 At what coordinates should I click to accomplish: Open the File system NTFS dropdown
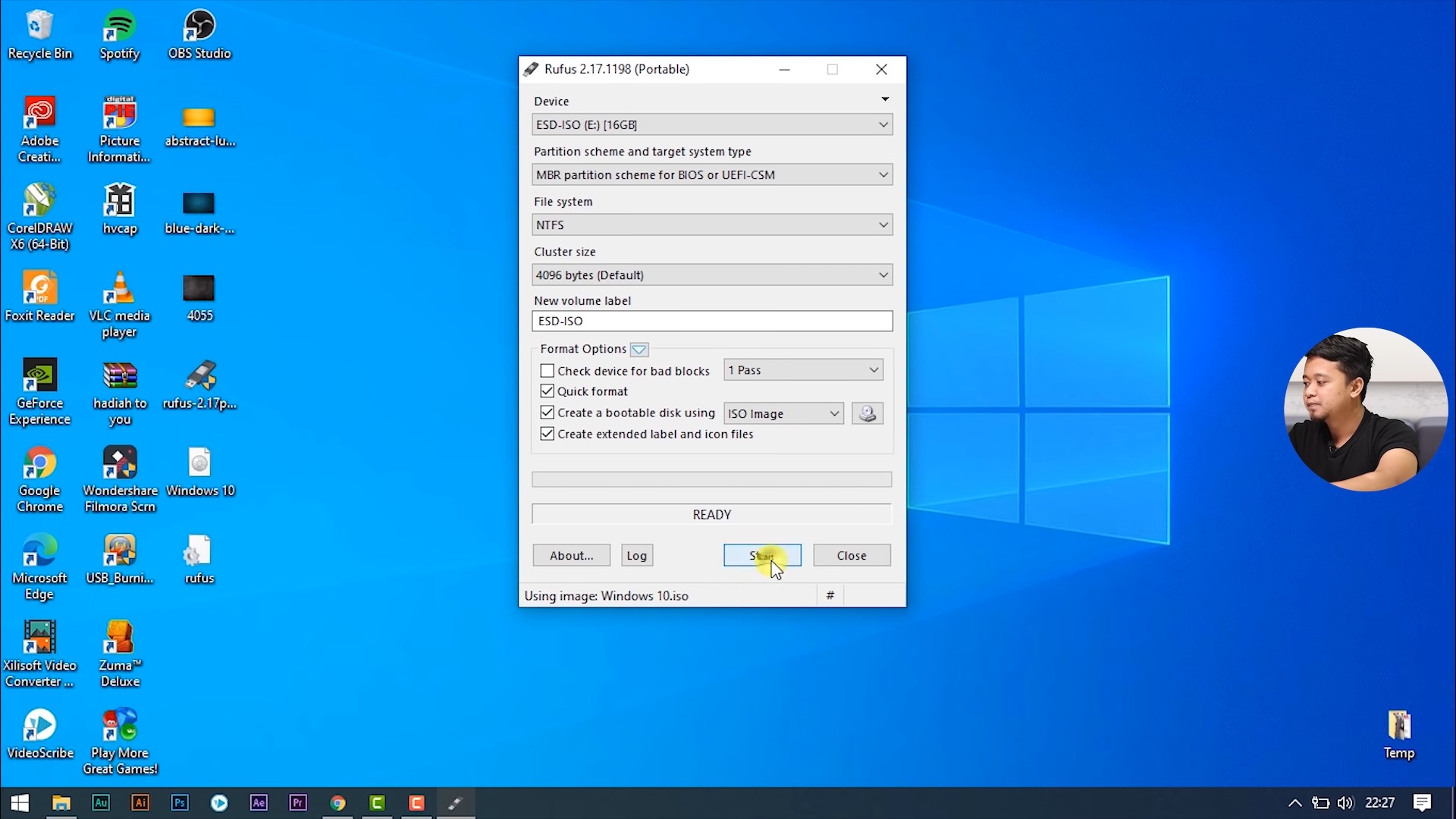712,224
